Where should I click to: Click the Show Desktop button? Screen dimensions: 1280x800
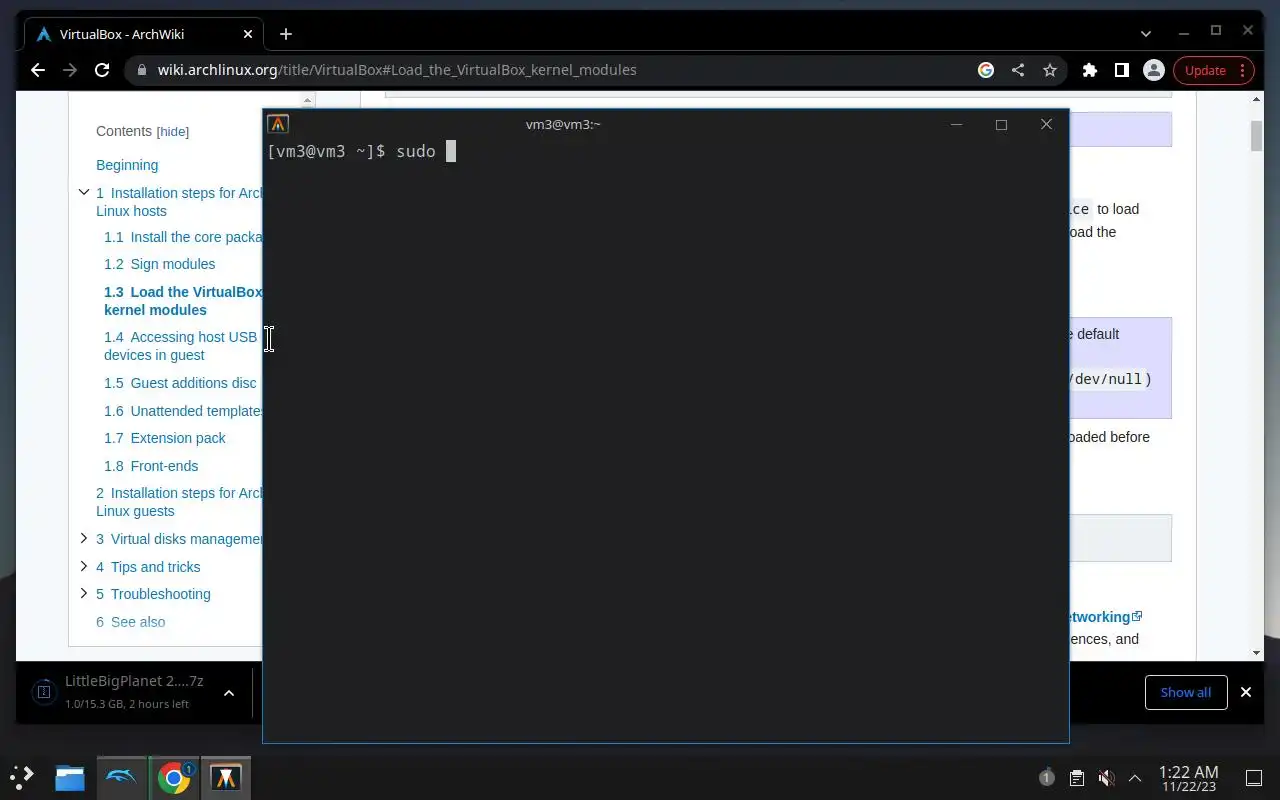[x=1253, y=777]
